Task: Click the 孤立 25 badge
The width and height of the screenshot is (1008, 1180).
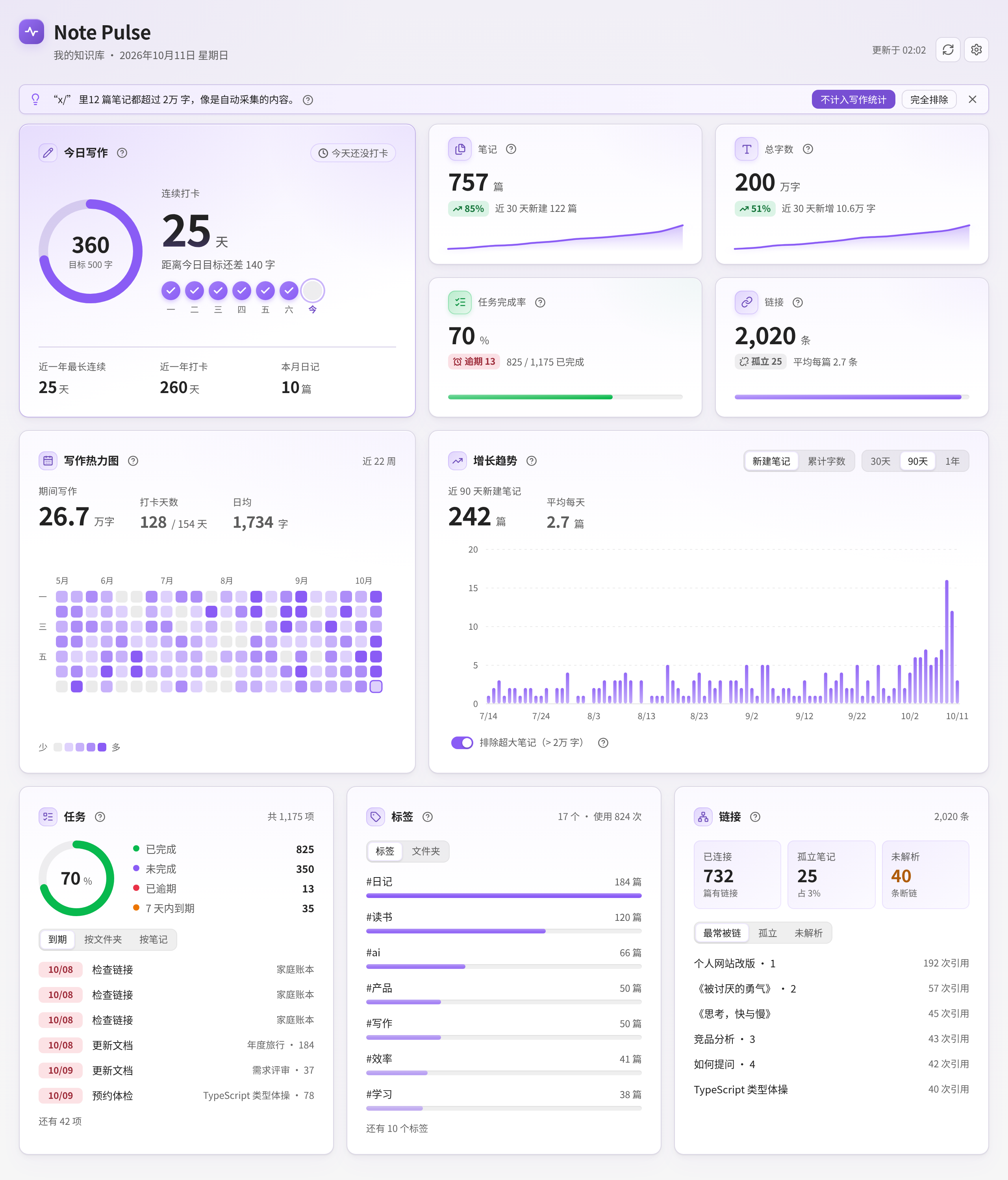Action: tap(760, 362)
